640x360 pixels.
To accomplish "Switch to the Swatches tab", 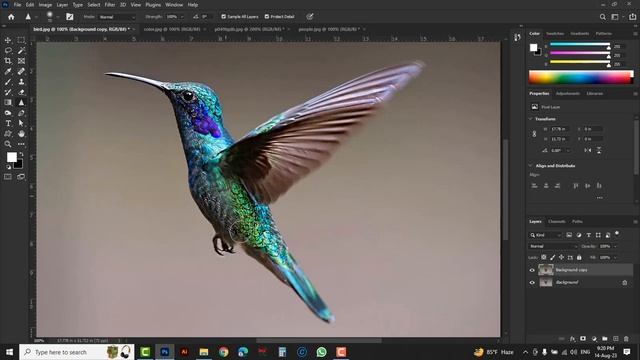I will [555, 33].
